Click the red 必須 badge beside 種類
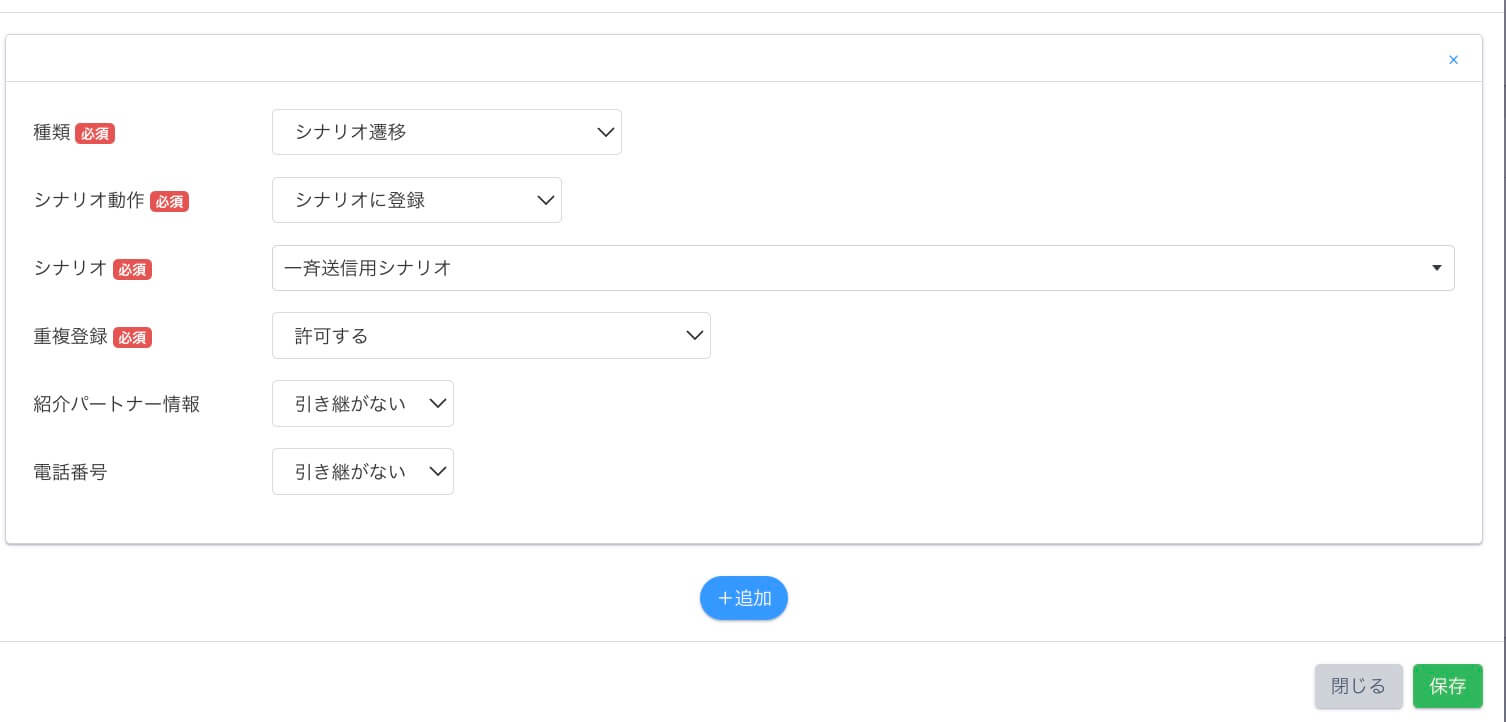 click(x=95, y=133)
